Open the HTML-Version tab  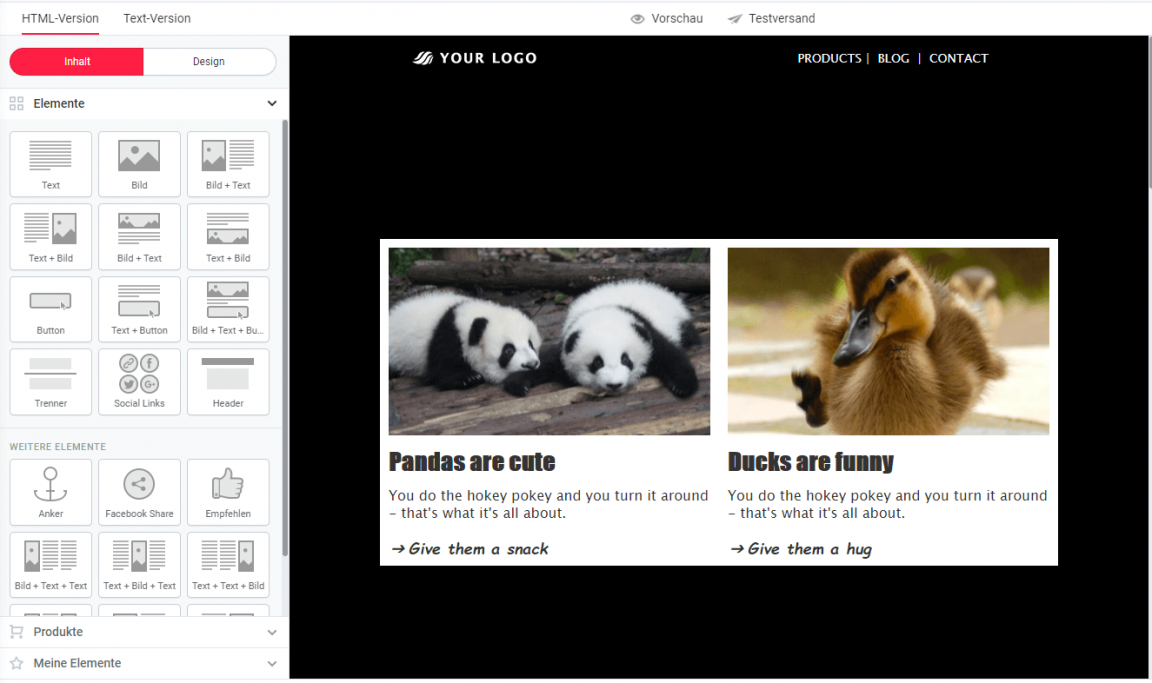pos(60,19)
